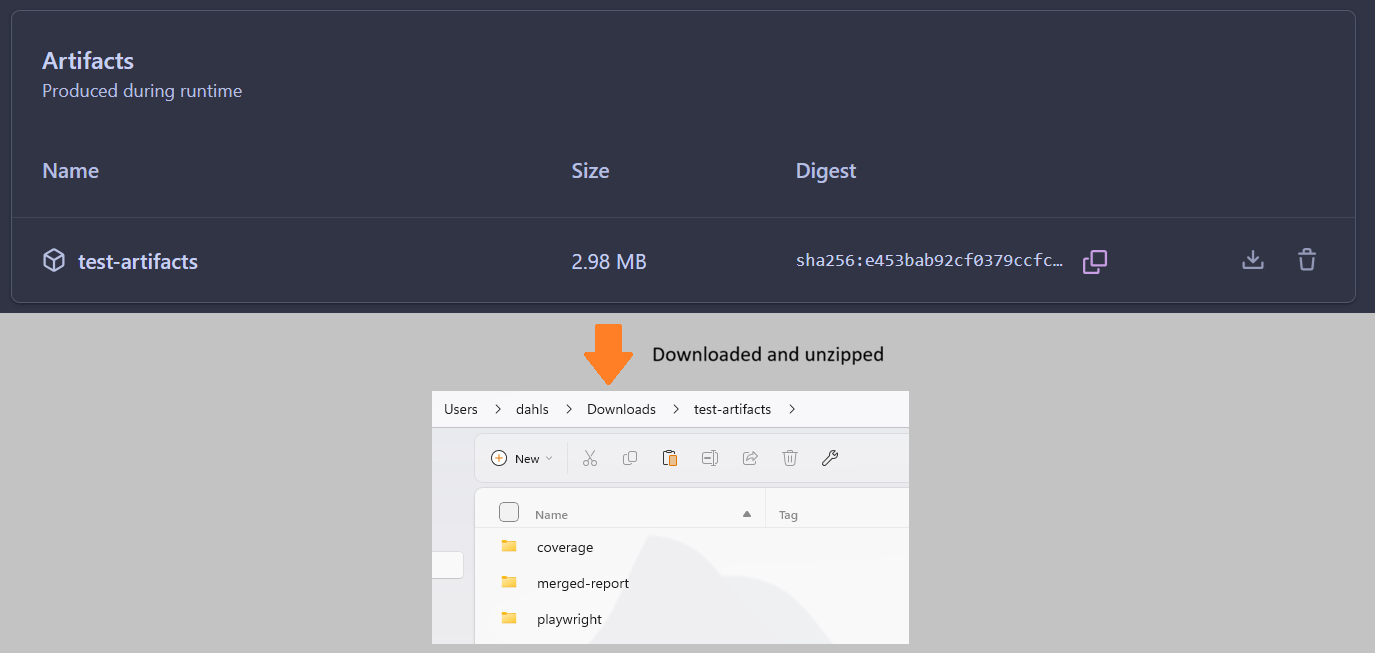
Task: Click the playwright folder icon
Action: point(509,618)
